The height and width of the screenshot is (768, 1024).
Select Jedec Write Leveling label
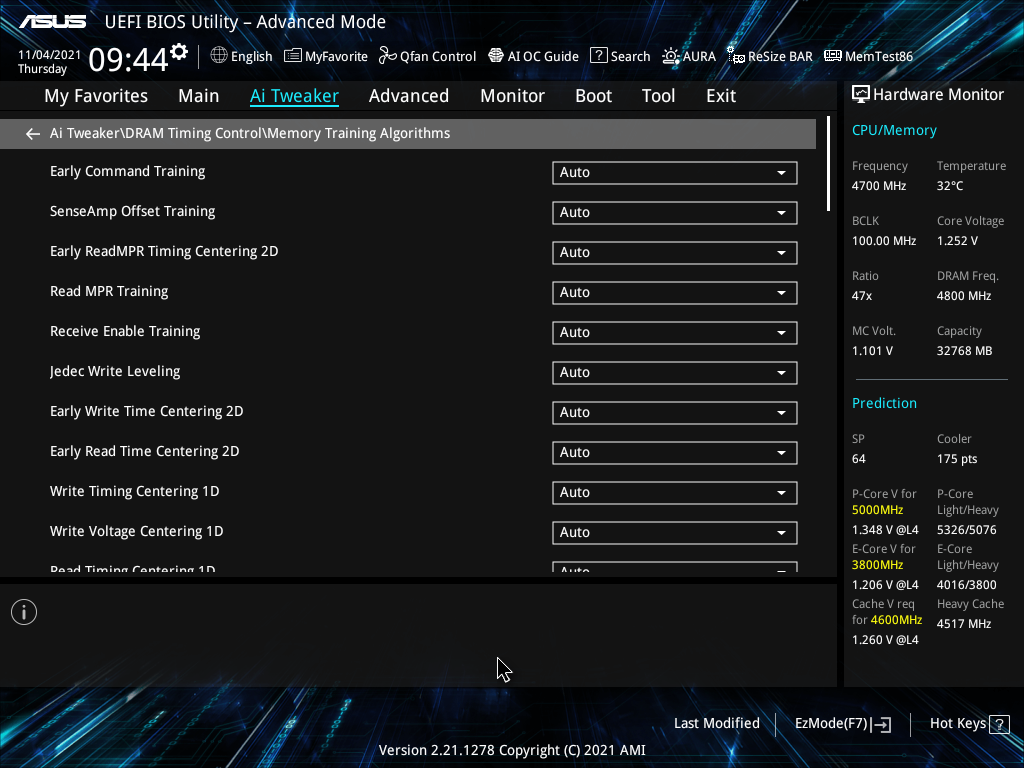tap(115, 372)
